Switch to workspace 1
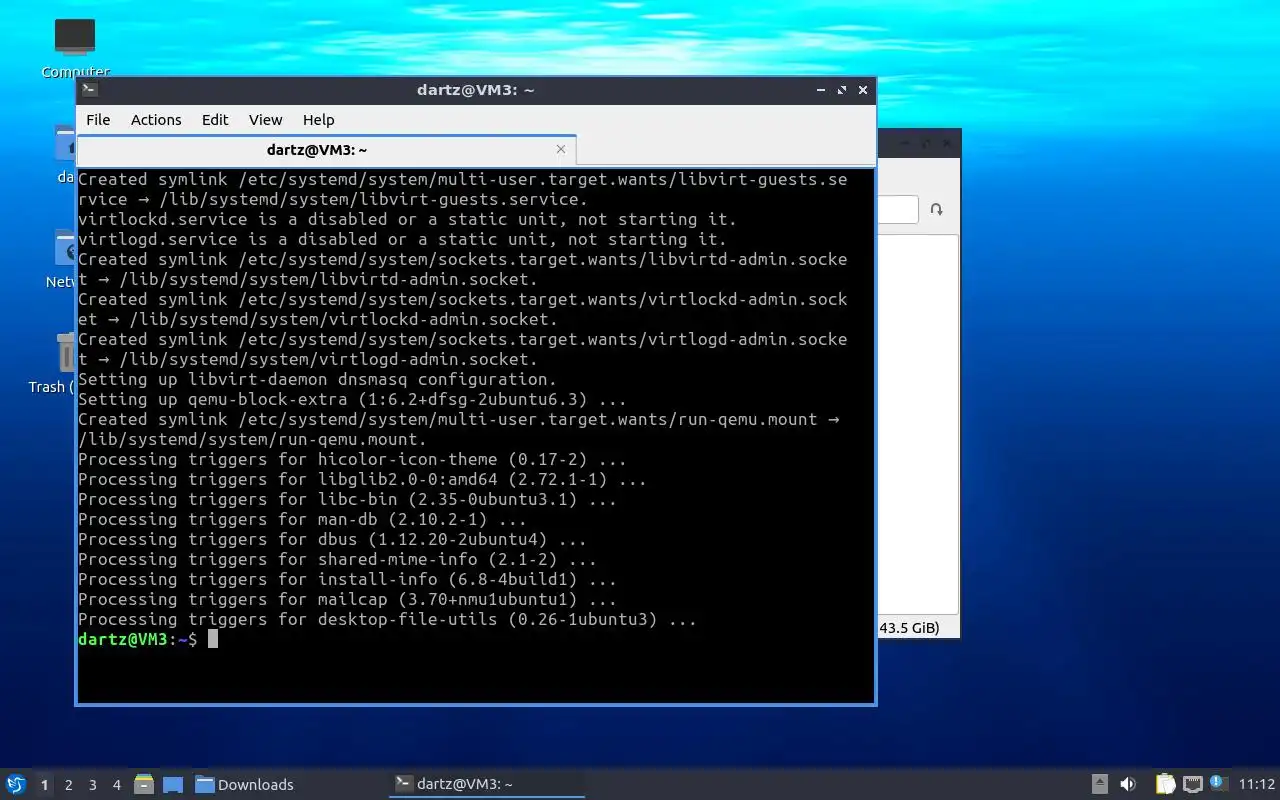Viewport: 1280px width, 800px height. click(x=44, y=785)
